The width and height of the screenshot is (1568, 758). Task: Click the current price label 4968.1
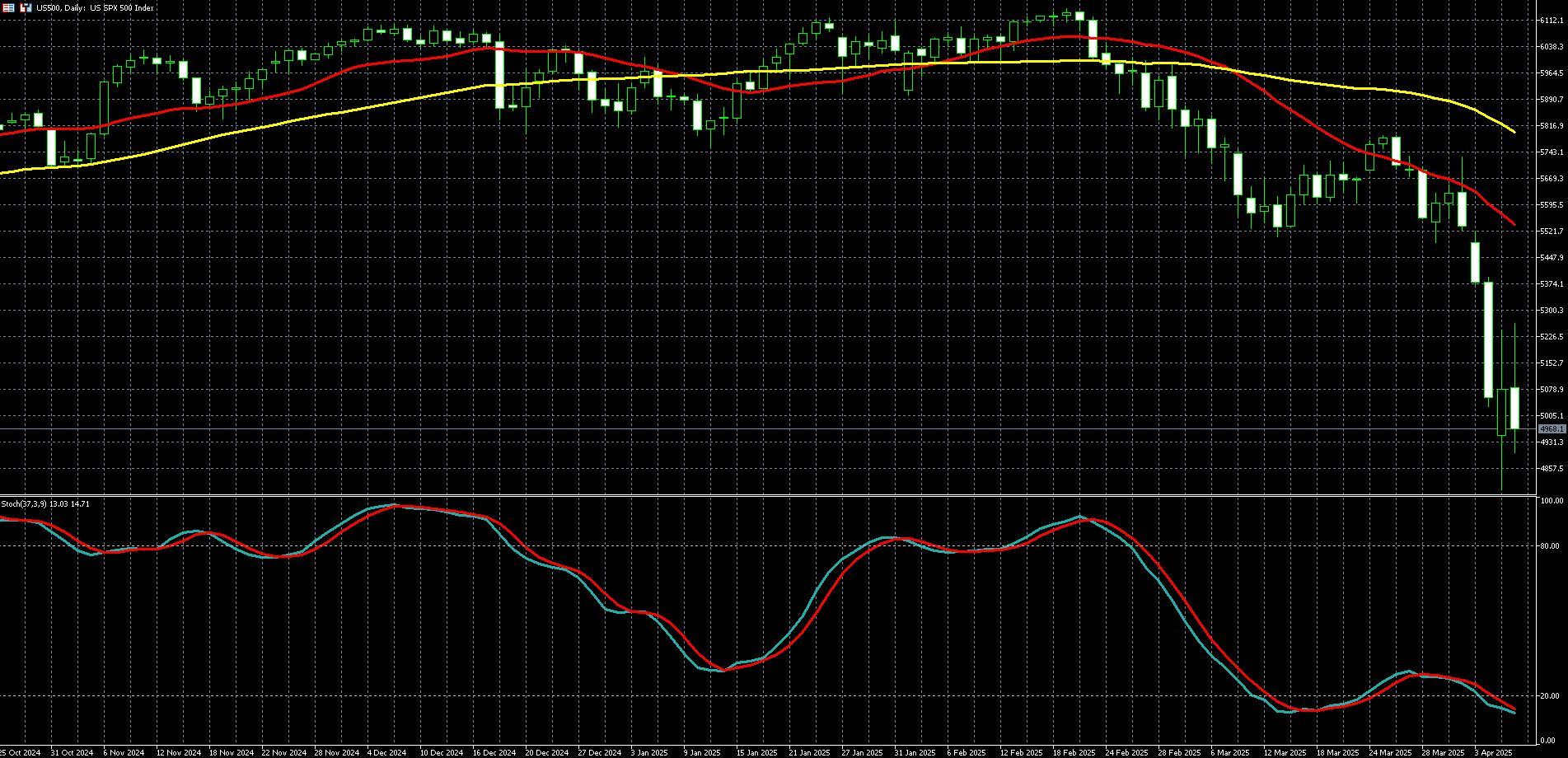tap(1552, 429)
